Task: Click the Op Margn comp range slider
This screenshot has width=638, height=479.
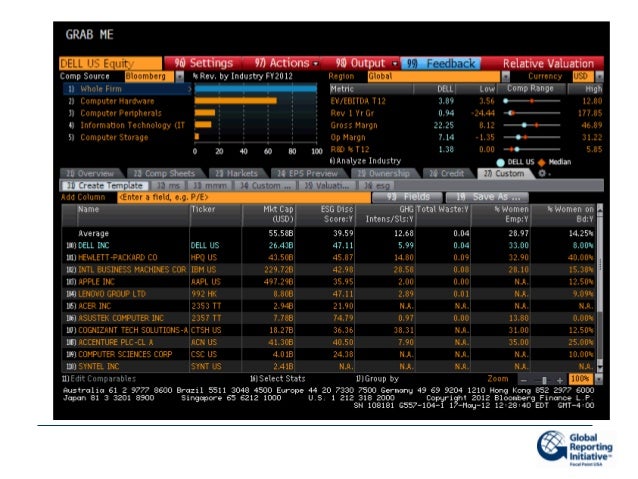Action: tap(532, 138)
